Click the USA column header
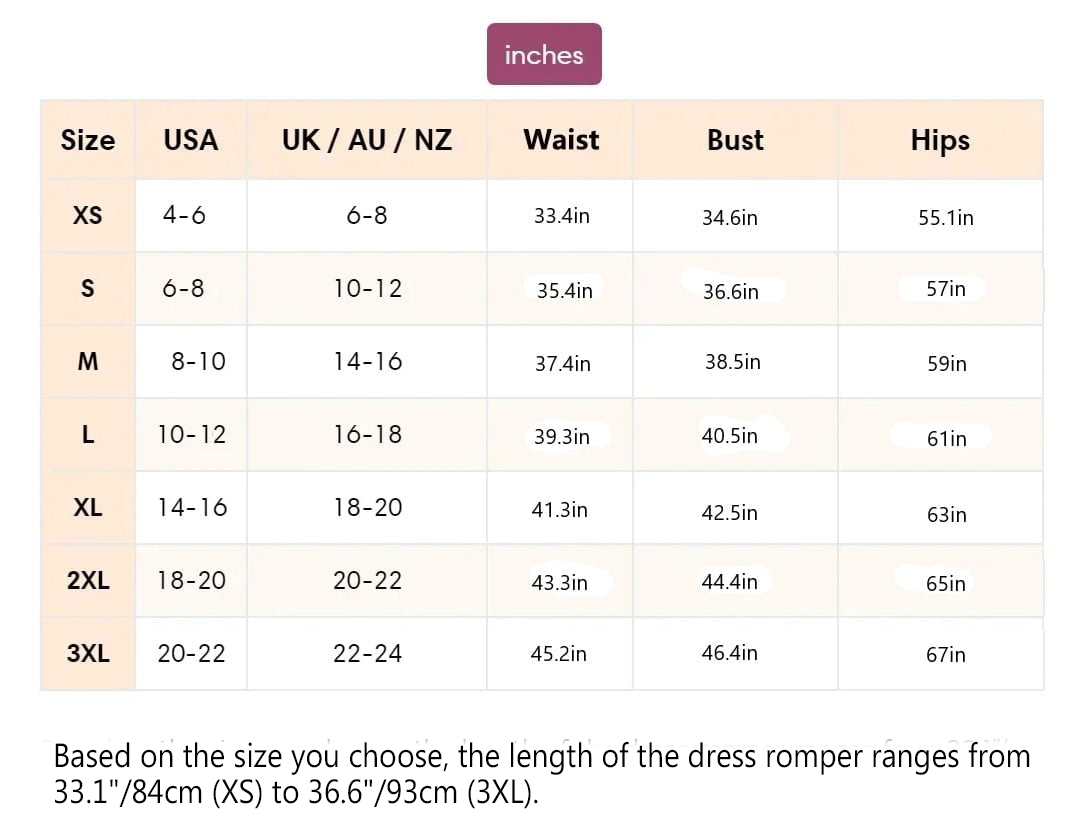This screenshot has height=839, width=1084. pyautogui.click(x=191, y=140)
